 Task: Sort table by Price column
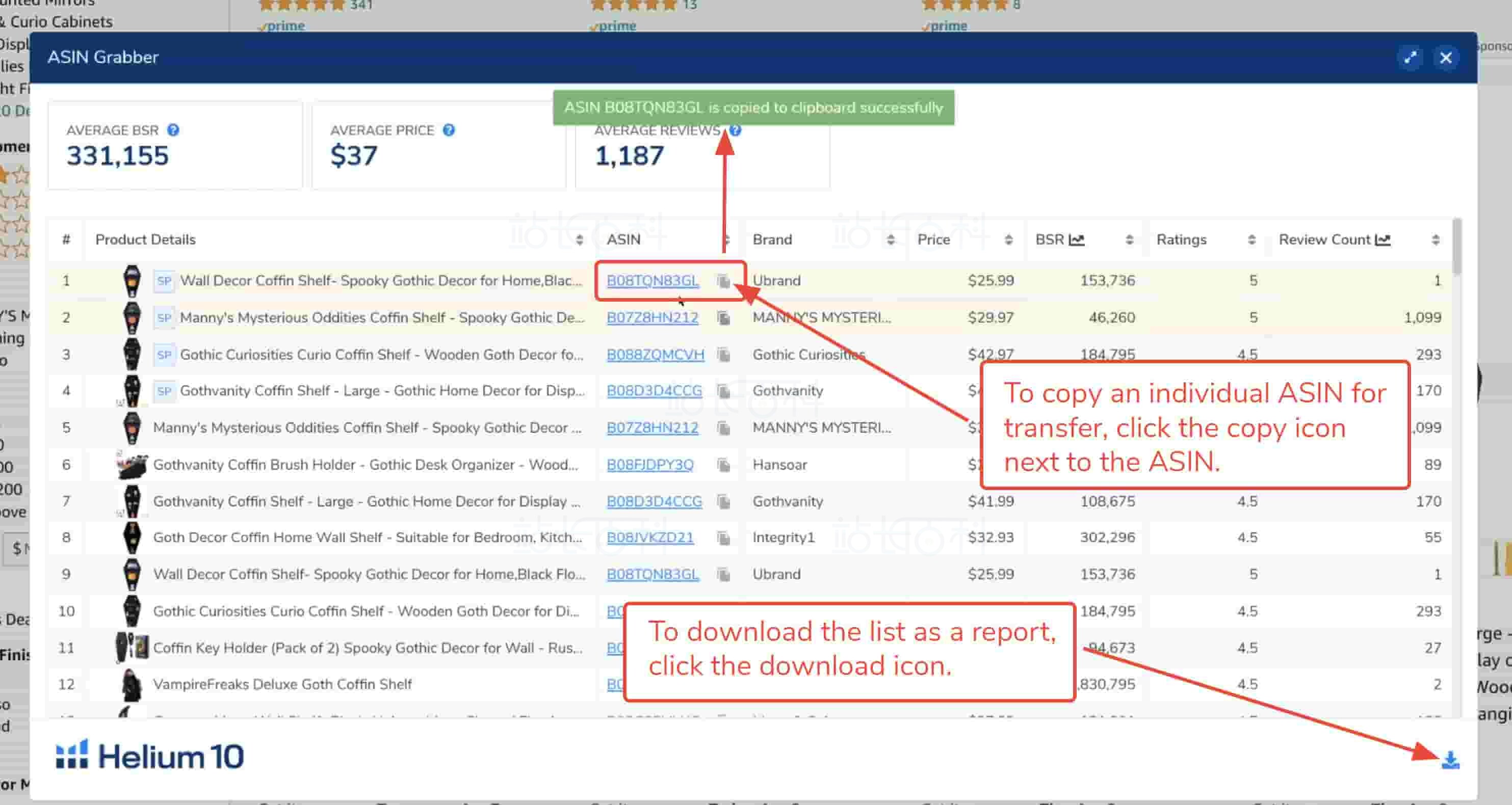[1008, 240]
